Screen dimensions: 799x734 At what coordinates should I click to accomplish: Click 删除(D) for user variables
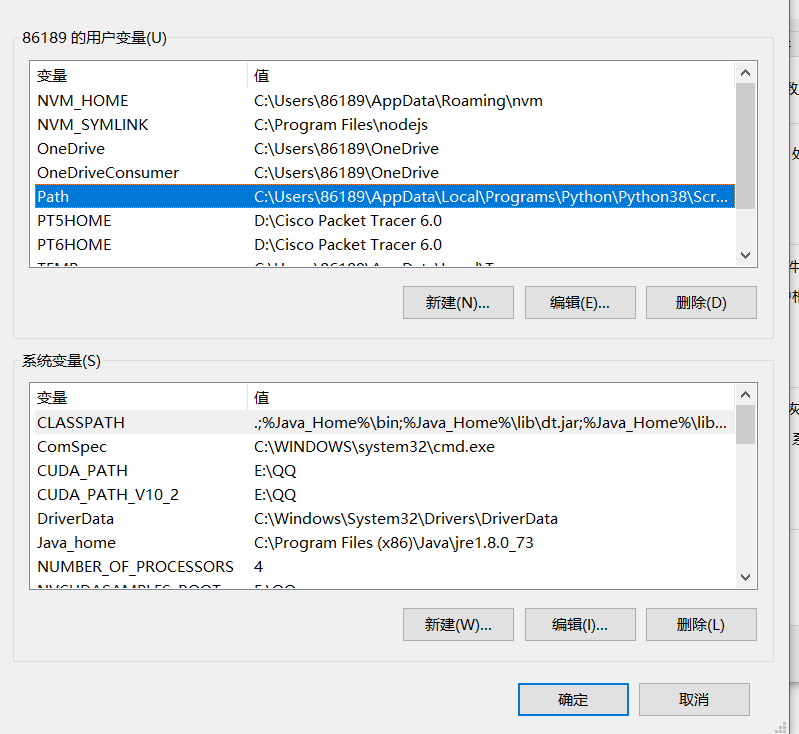click(701, 302)
